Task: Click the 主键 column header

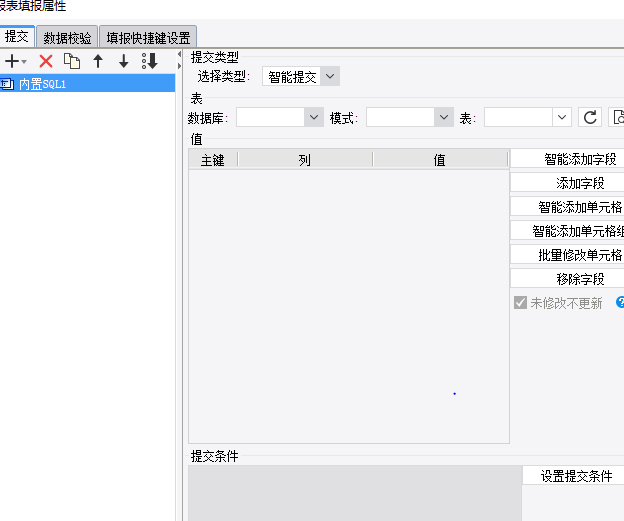Action: coord(213,160)
